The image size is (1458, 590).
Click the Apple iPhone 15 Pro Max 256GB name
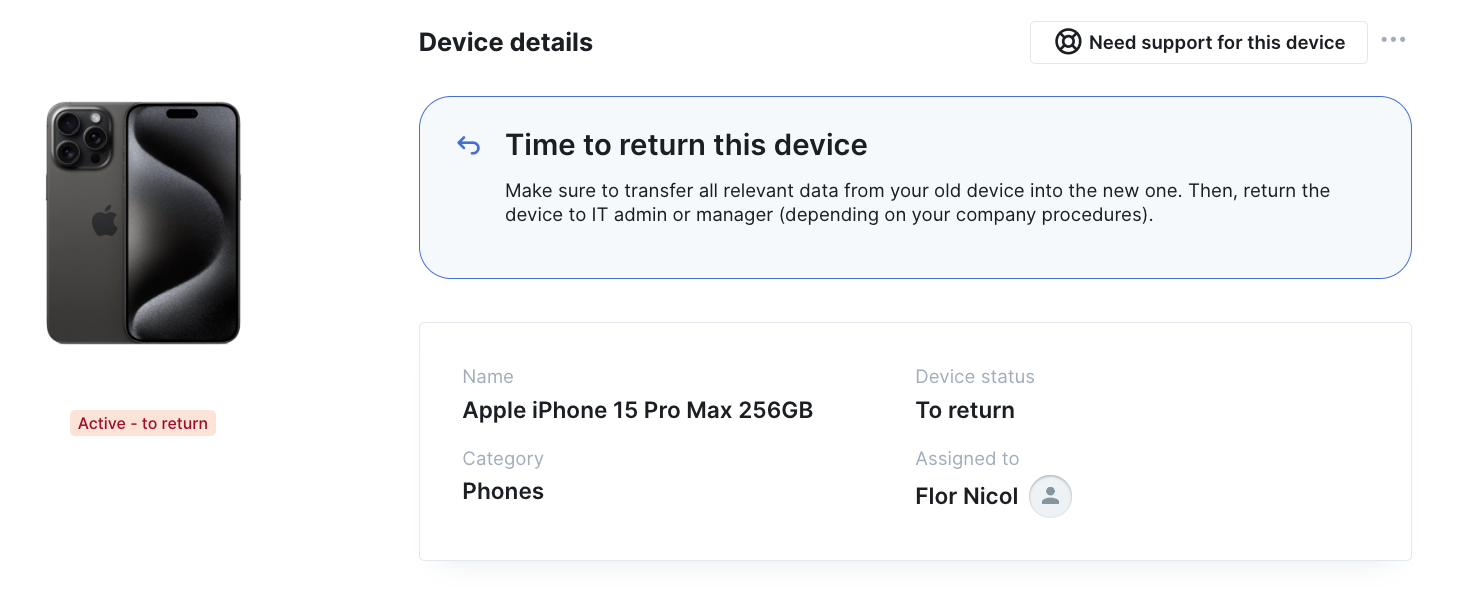tap(638, 410)
